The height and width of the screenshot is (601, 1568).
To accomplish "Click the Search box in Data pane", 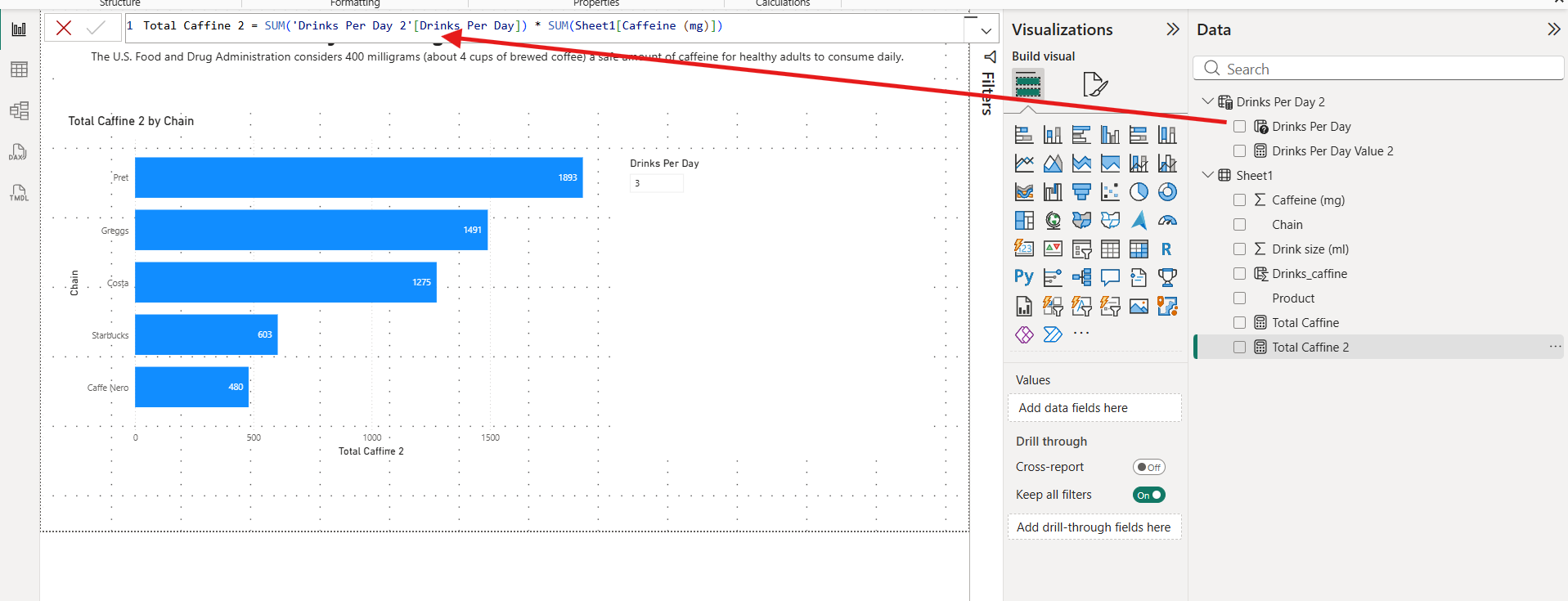I will click(1378, 69).
